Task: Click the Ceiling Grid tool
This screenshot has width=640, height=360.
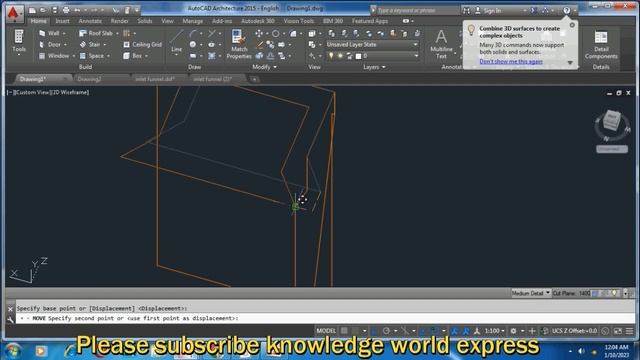Action: (x=142, y=44)
